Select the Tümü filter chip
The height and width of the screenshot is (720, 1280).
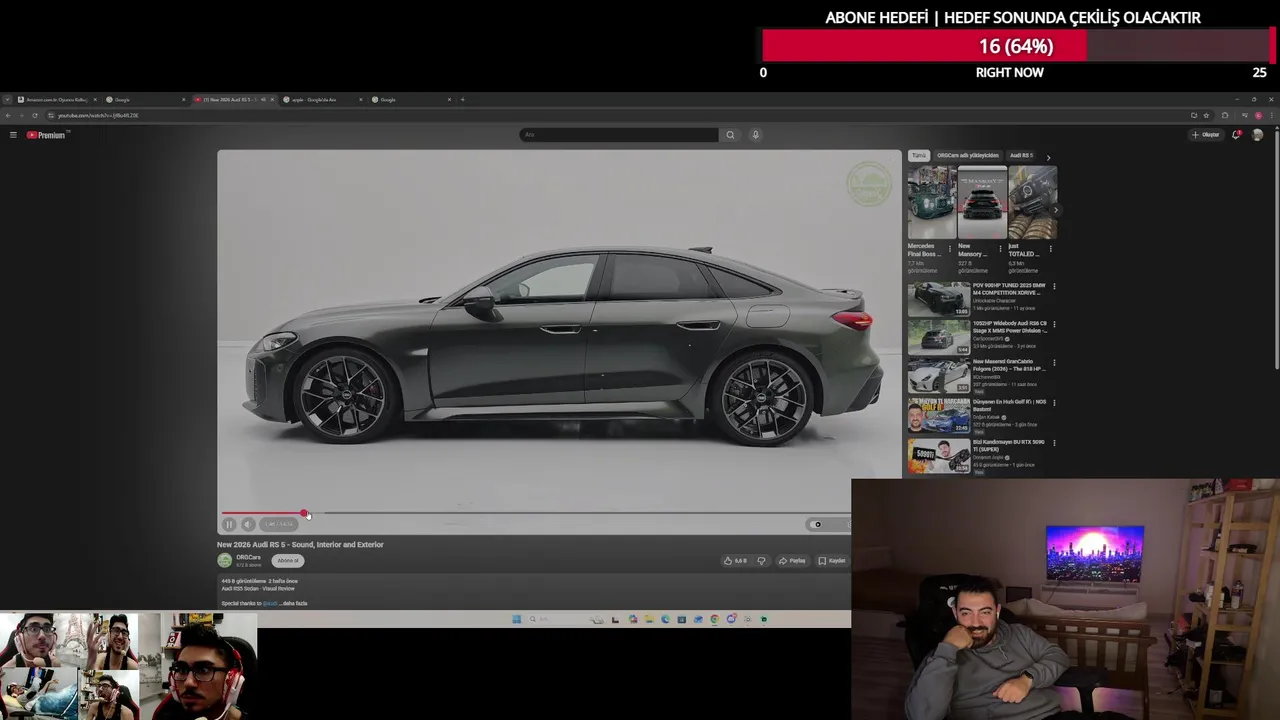tap(919, 156)
